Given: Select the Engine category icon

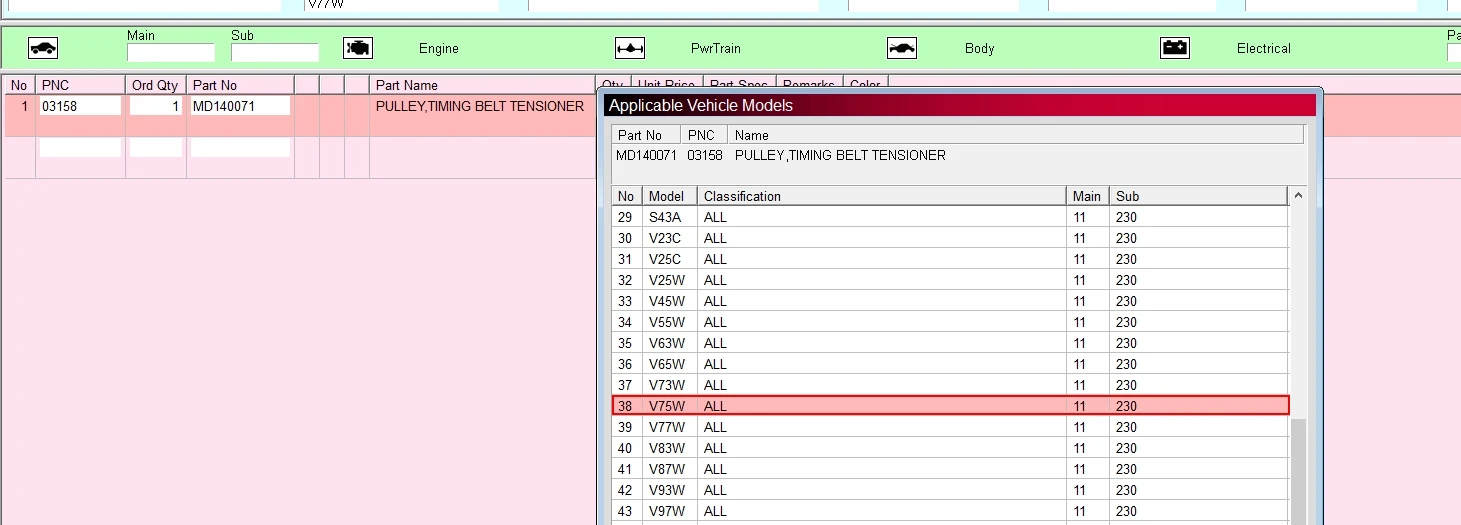Looking at the screenshot, I should [x=358, y=48].
